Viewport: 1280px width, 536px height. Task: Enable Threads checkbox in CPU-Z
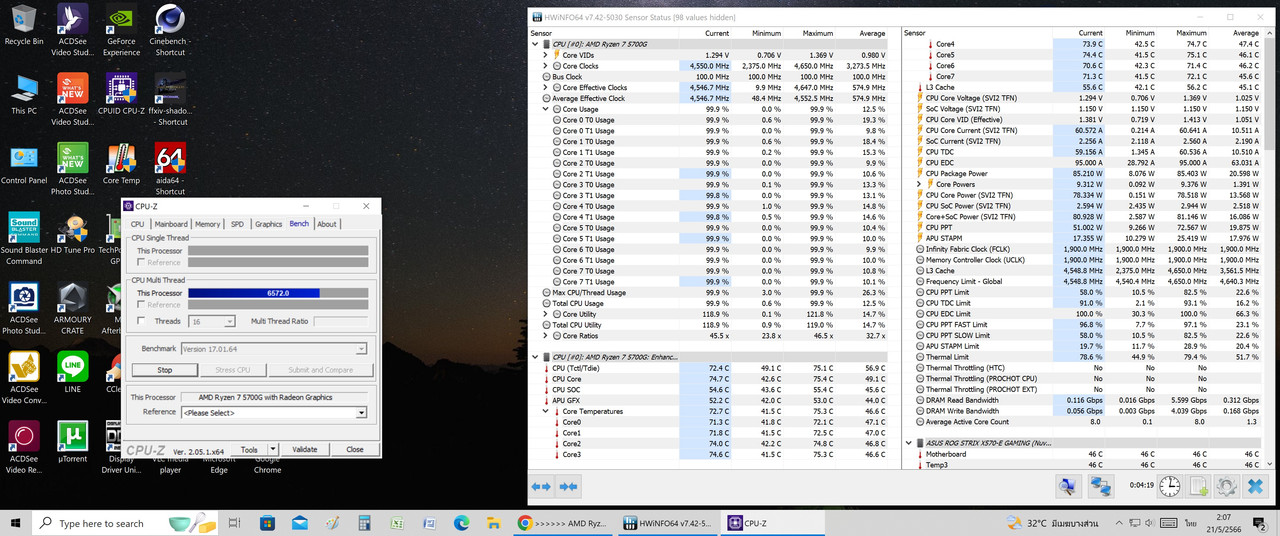140,321
